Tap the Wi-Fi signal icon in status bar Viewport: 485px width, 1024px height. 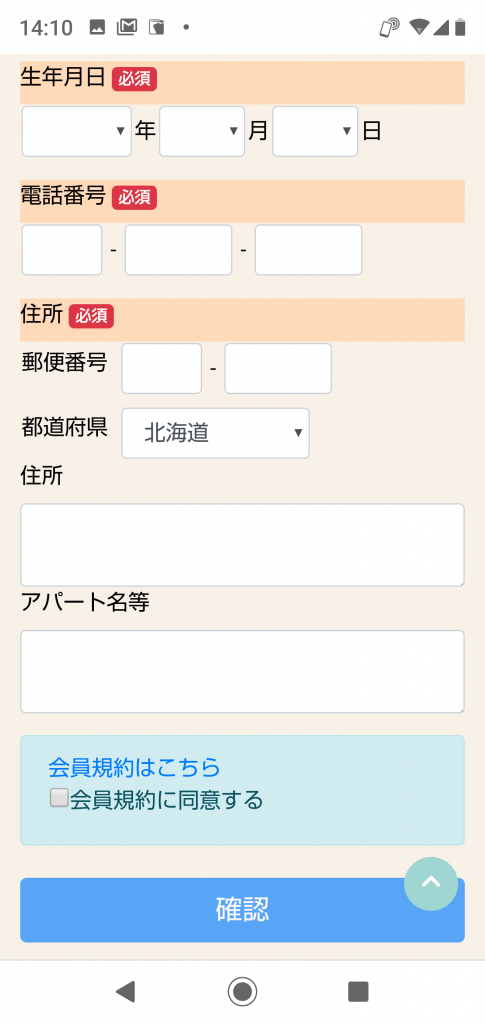419,27
